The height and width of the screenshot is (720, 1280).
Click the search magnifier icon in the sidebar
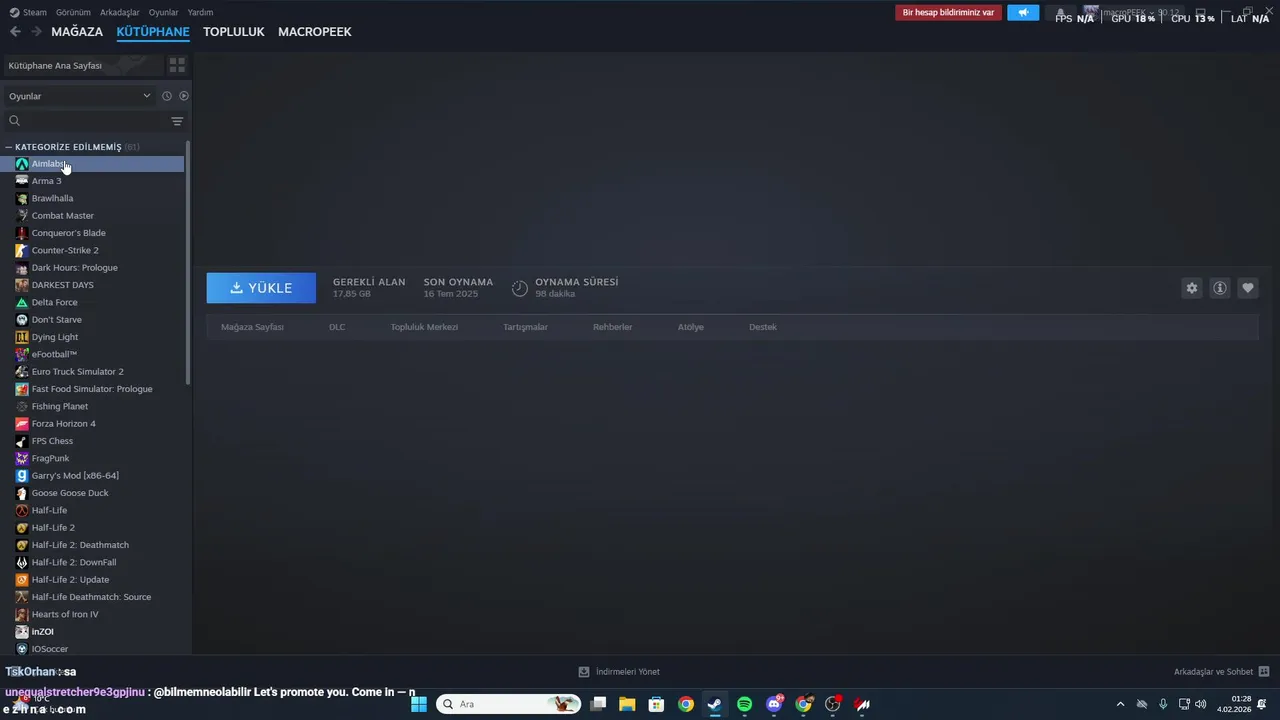(x=14, y=121)
